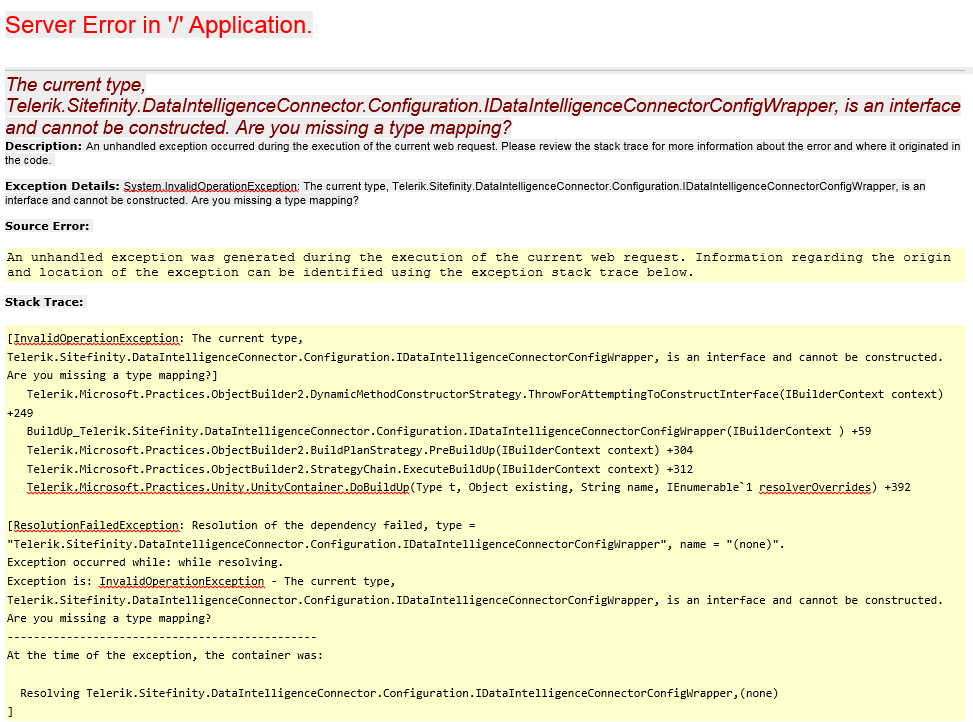
Task: Click the BuildUp_Telerik stack trace line
Action: point(430,431)
